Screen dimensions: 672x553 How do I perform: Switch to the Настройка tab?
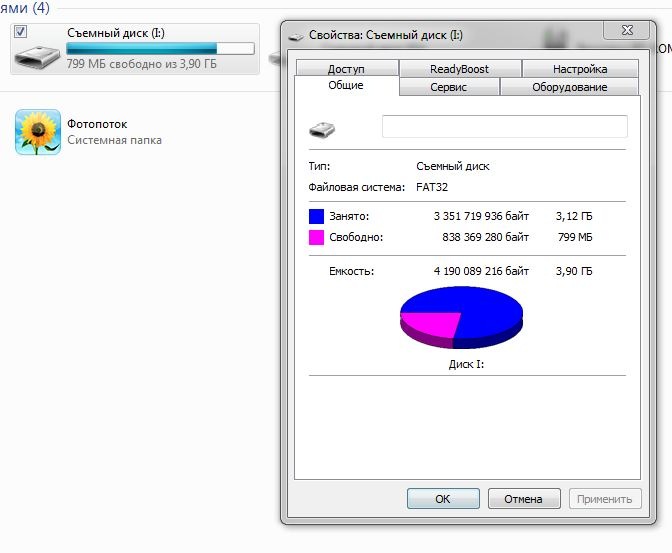[580, 69]
